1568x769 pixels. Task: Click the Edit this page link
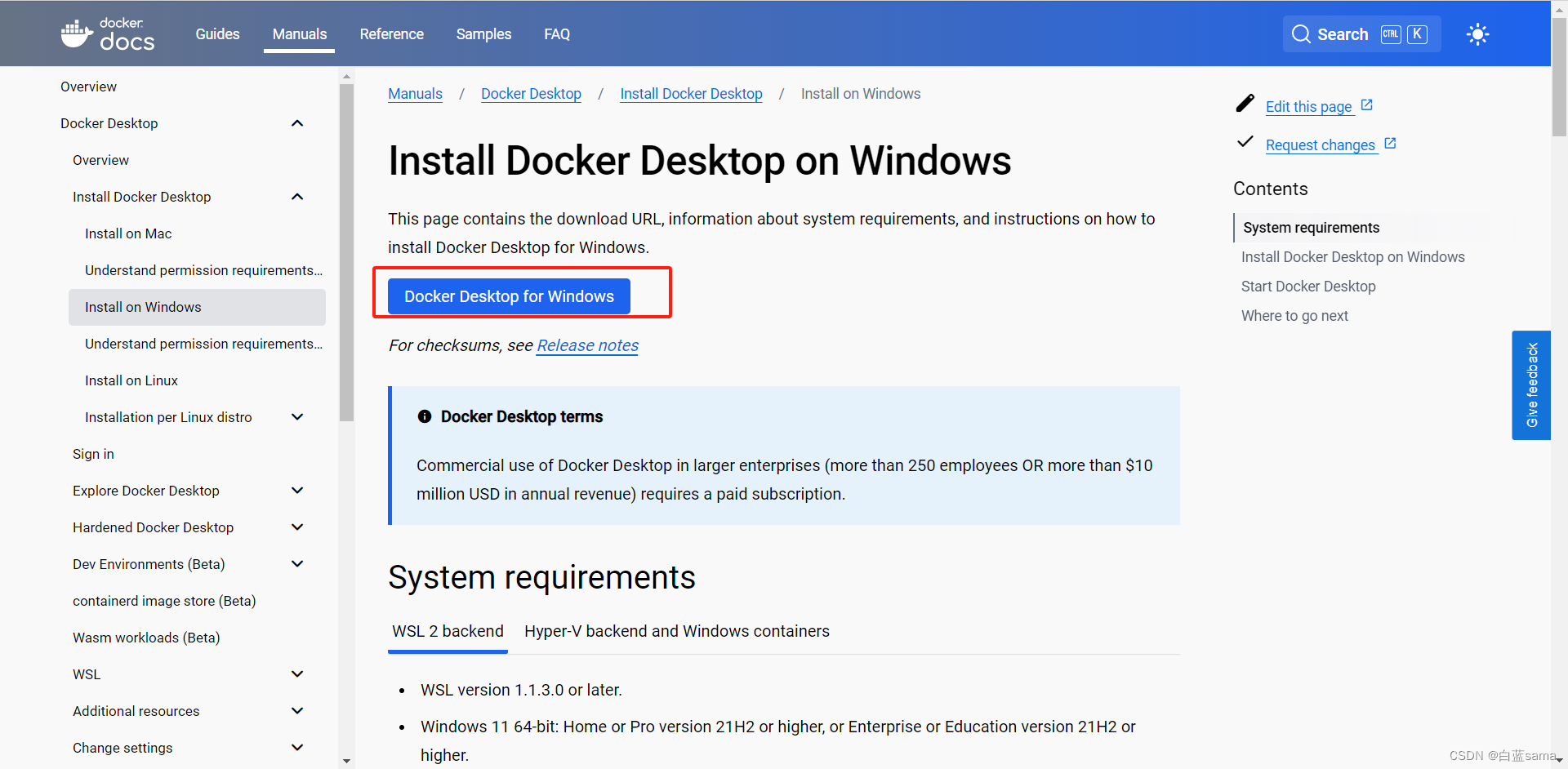(1308, 106)
